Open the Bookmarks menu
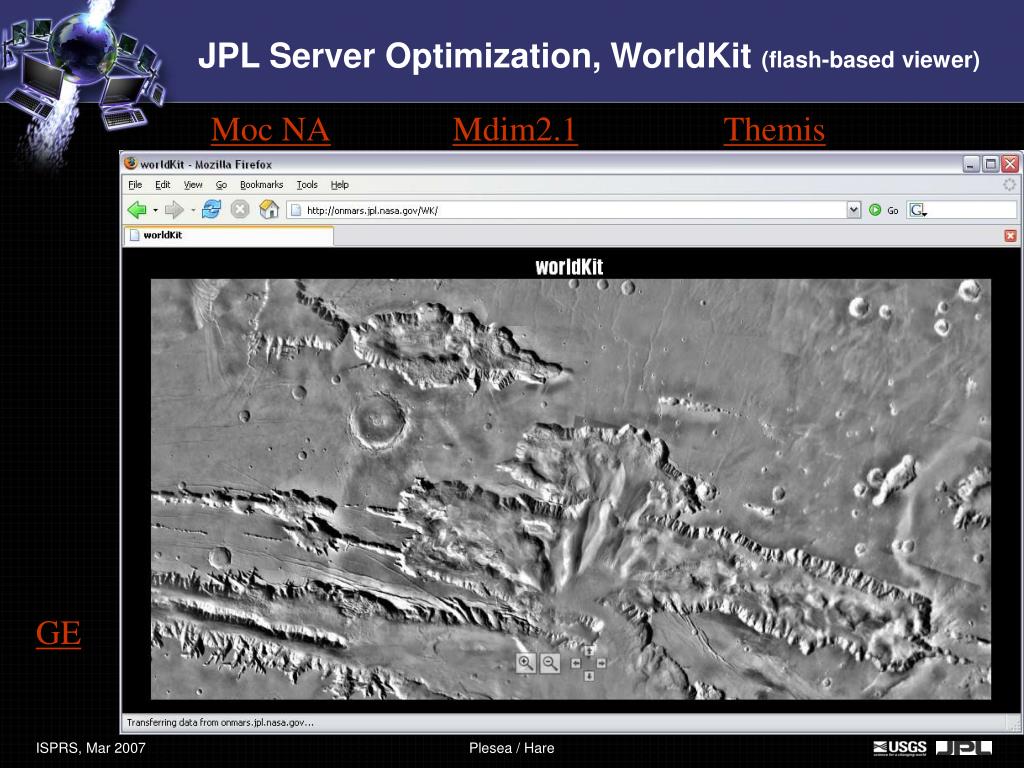Viewport: 1024px width, 768px height. 261,185
